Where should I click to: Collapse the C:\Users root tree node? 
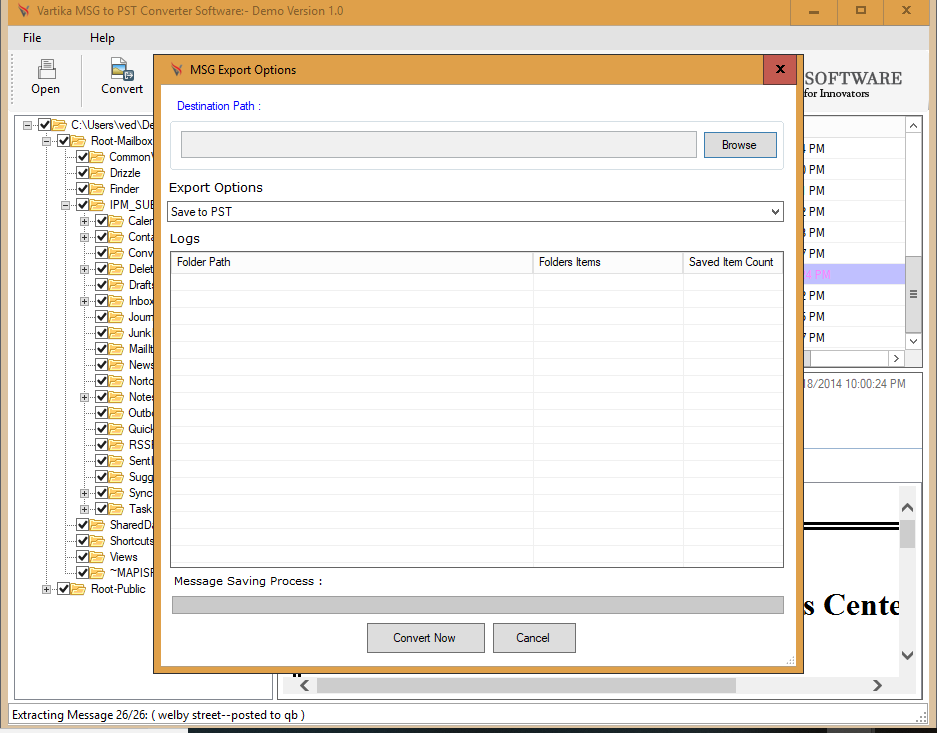[27, 125]
